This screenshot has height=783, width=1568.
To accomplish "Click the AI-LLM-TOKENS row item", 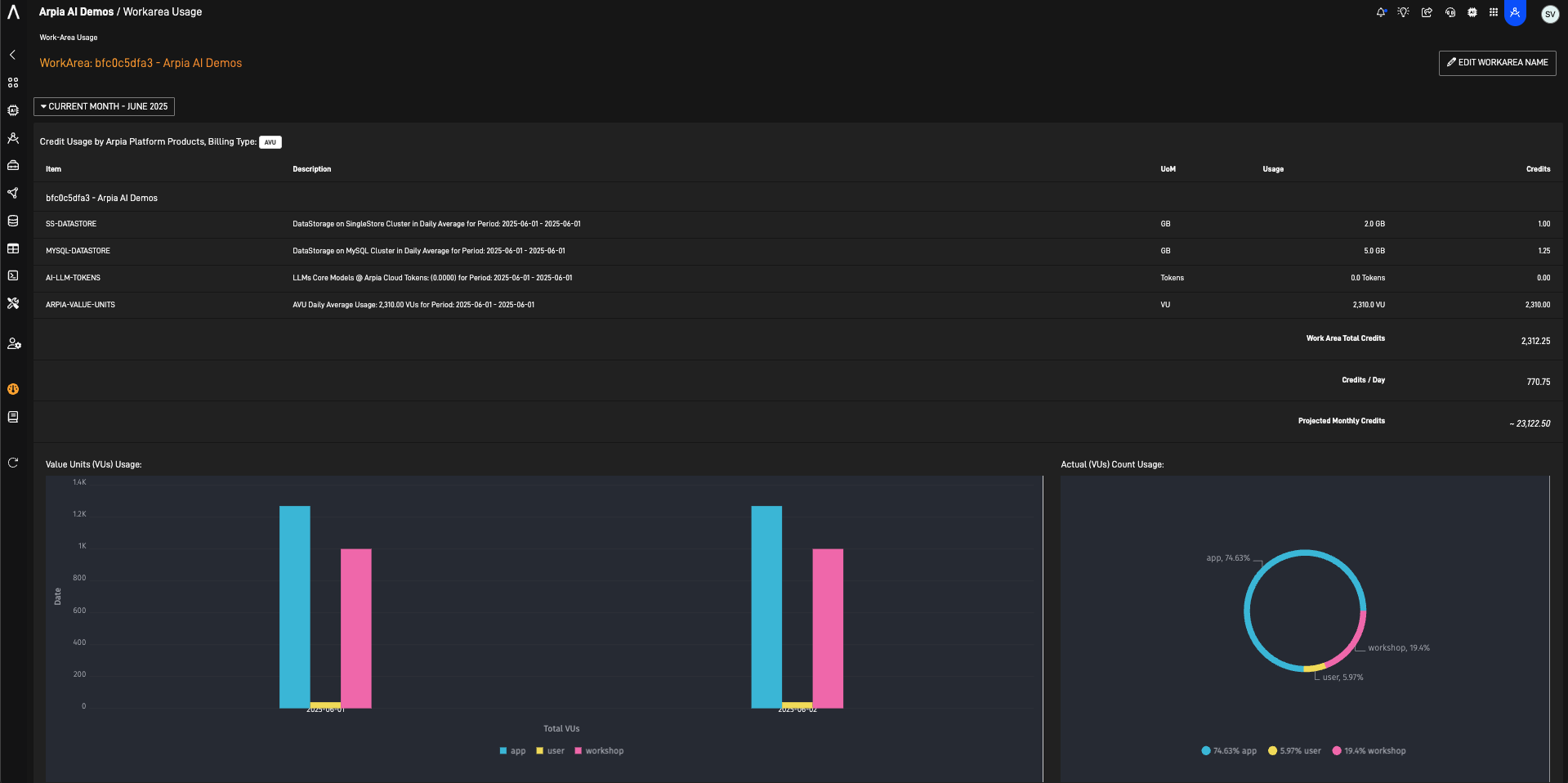I will (x=73, y=278).
